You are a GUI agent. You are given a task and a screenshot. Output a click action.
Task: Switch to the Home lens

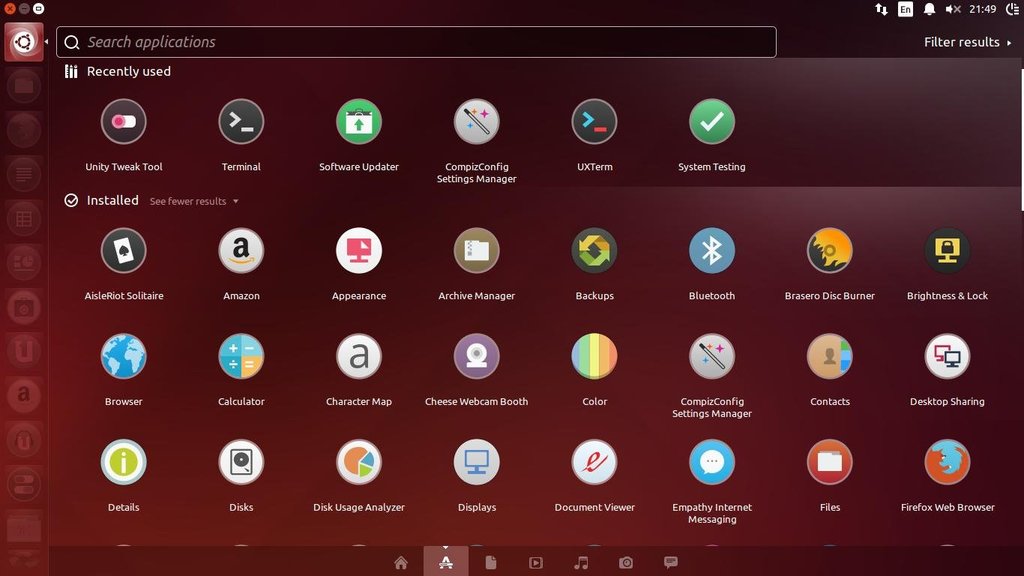point(401,562)
